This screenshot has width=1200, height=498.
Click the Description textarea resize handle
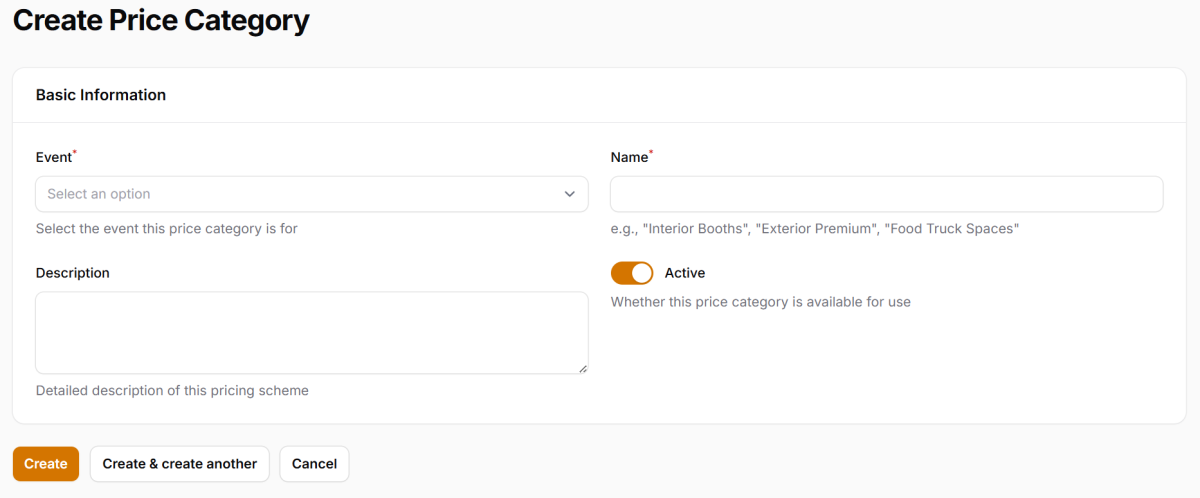point(583,369)
